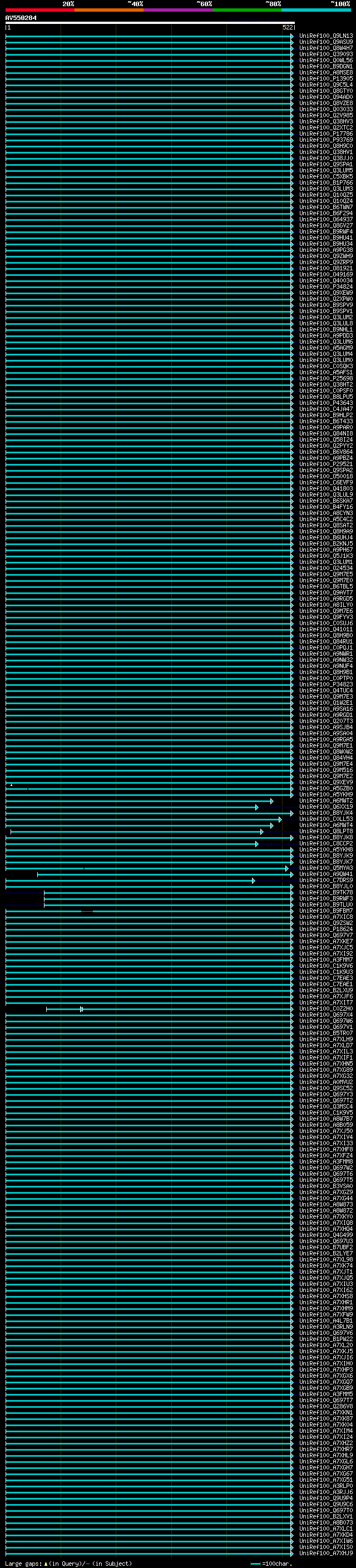This screenshot has height=1568, width=356.
Task: Select row label UniRef100_O81921
Action: click(x=325, y=269)
